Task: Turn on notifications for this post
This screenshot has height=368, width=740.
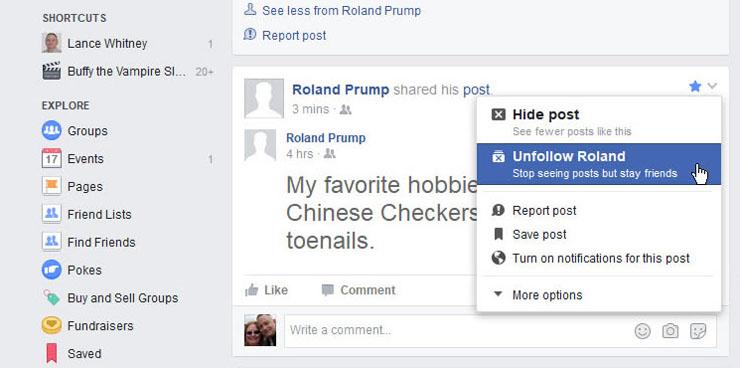Action: pos(599,259)
